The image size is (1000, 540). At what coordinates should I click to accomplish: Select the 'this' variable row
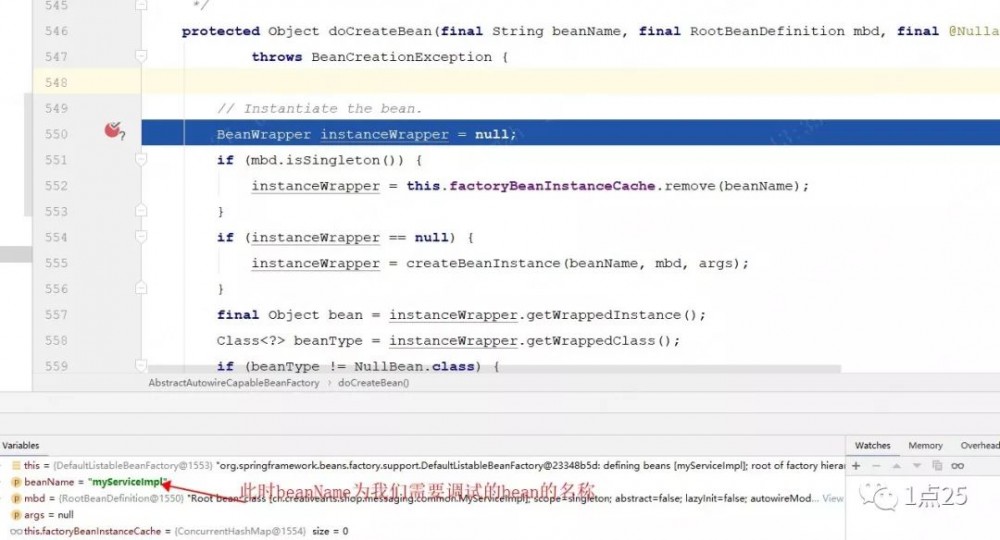(x=423, y=466)
